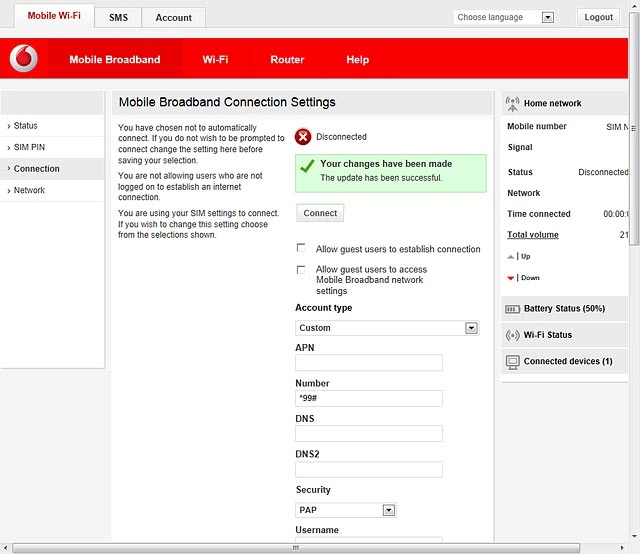Open the Wi-Fi menu in red bar
The image size is (640, 554).
[215, 60]
